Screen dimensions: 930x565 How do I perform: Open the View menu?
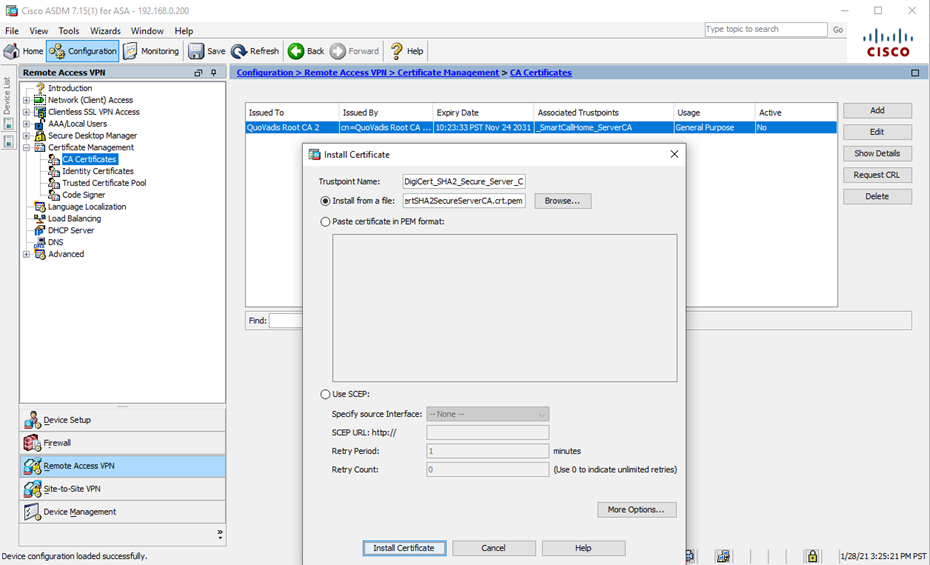39,31
